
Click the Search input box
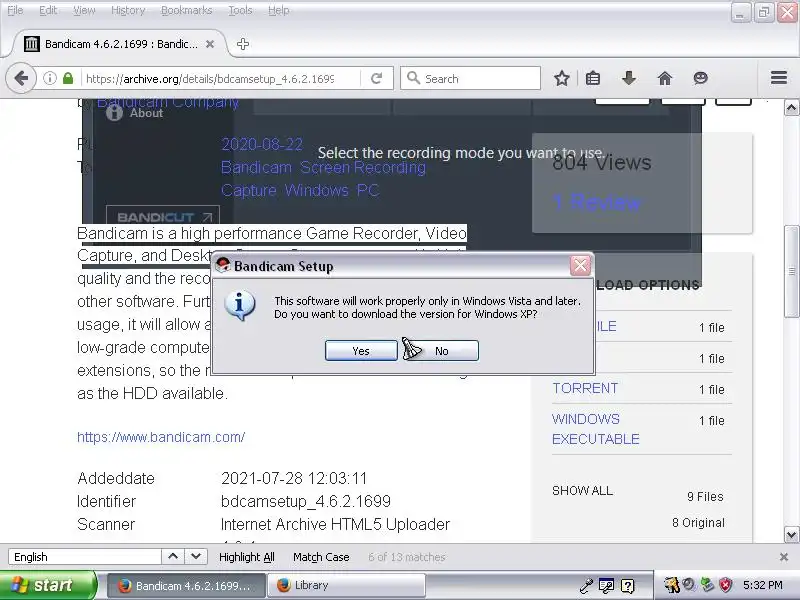(x=470, y=79)
